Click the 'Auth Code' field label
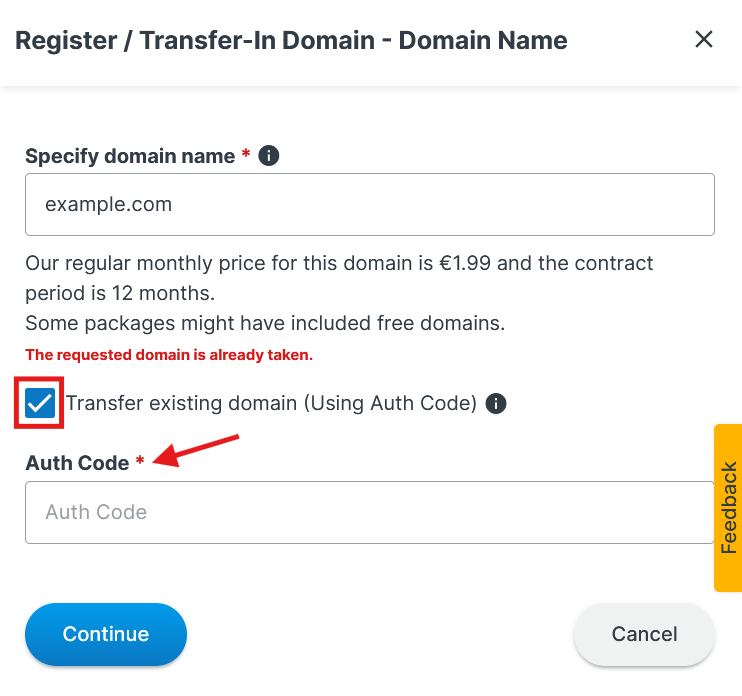Image resolution: width=742 pixels, height=696 pixels. click(x=77, y=463)
